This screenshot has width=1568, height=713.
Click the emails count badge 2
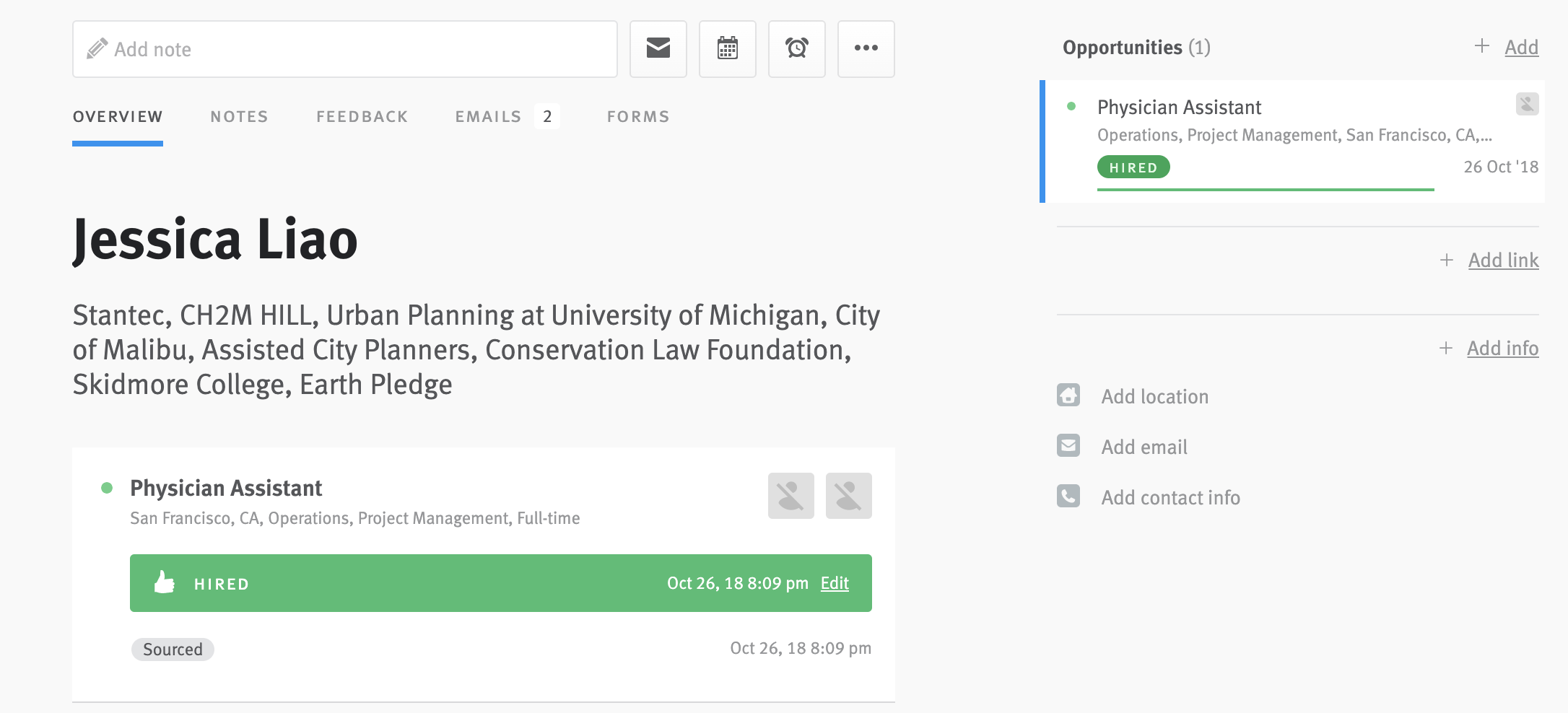547,116
